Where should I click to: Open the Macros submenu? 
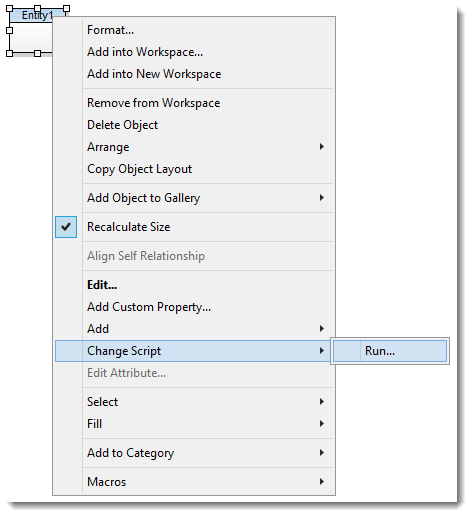click(x=194, y=482)
